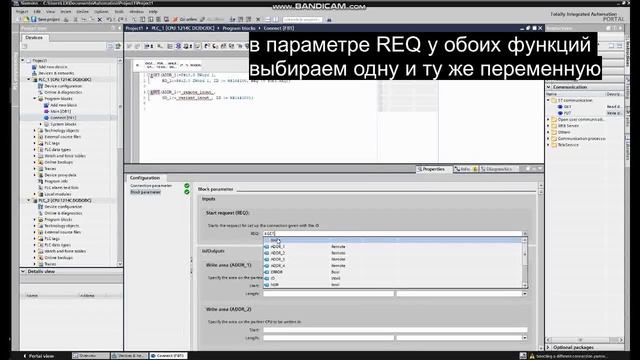Open Program info under PLC_1
This screenshot has height=360, width=640.
point(53,181)
